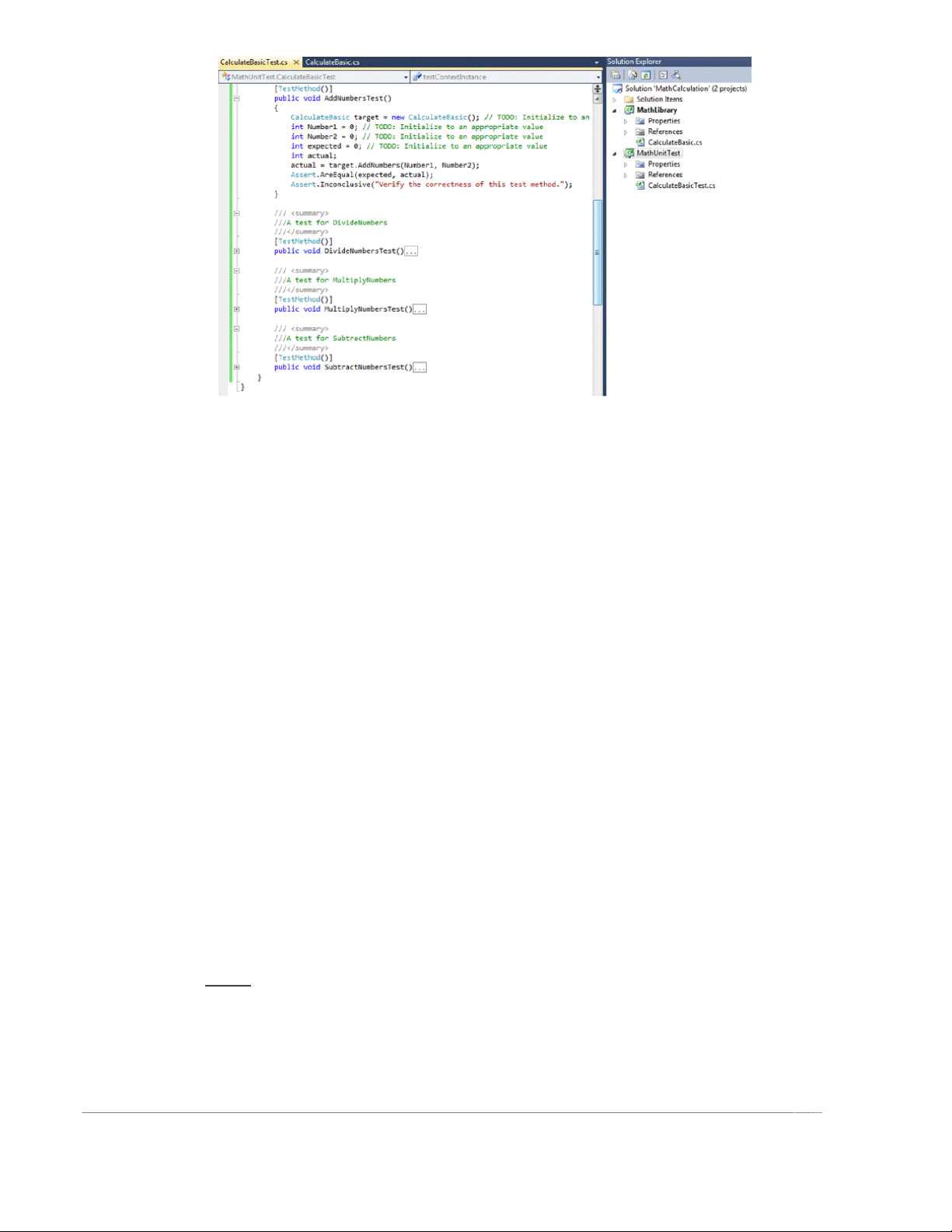The width and height of the screenshot is (952, 1232).
Task: Expand References under MathLibrary
Action: click(626, 132)
